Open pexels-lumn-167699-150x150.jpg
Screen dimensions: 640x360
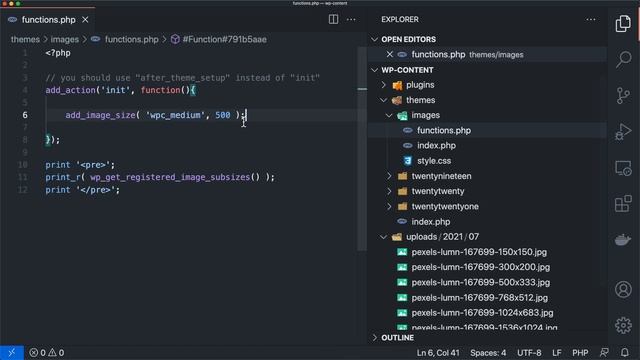tap(479, 252)
